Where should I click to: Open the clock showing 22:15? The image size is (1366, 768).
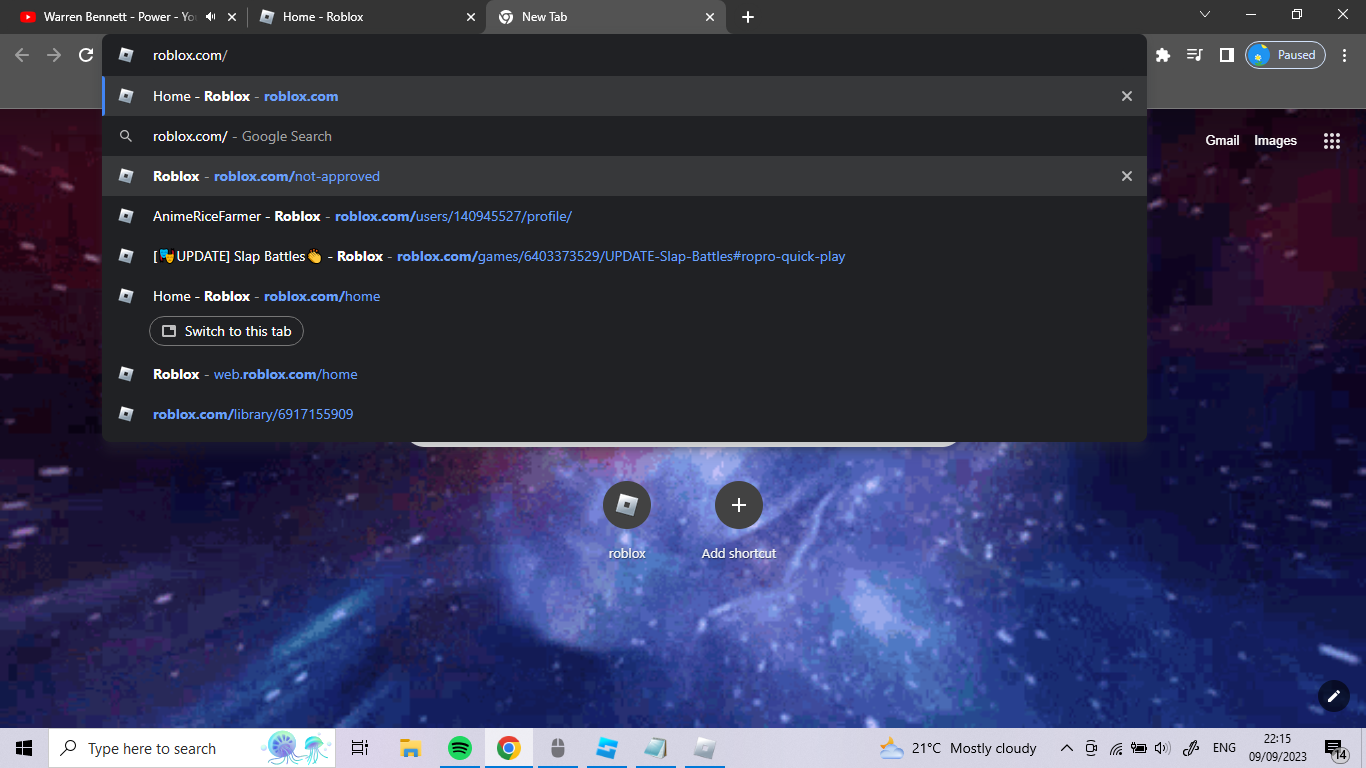[x=1277, y=748]
